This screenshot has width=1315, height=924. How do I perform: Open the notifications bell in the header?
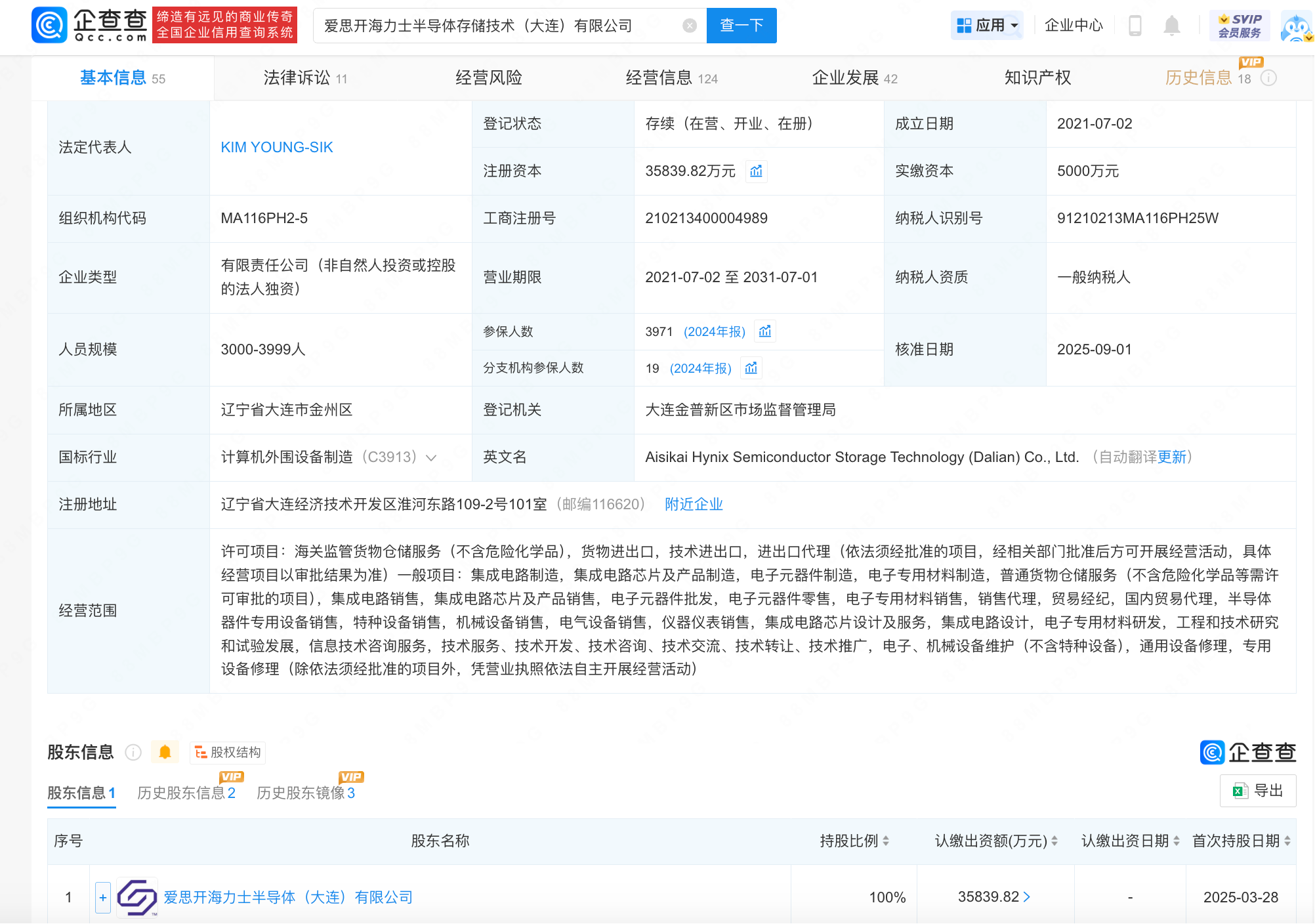(1172, 26)
